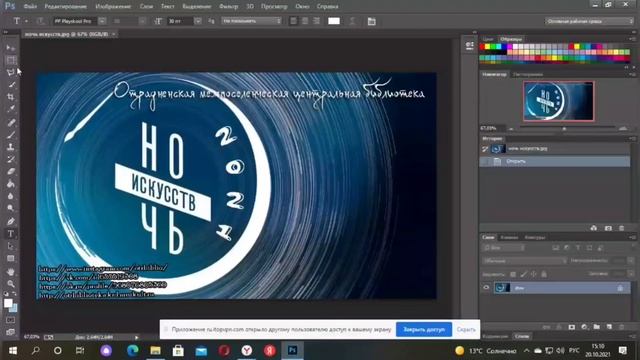This screenshot has height=360, width=640.
Task: Add layer mask at Layers panel bottom
Action: [571, 327]
